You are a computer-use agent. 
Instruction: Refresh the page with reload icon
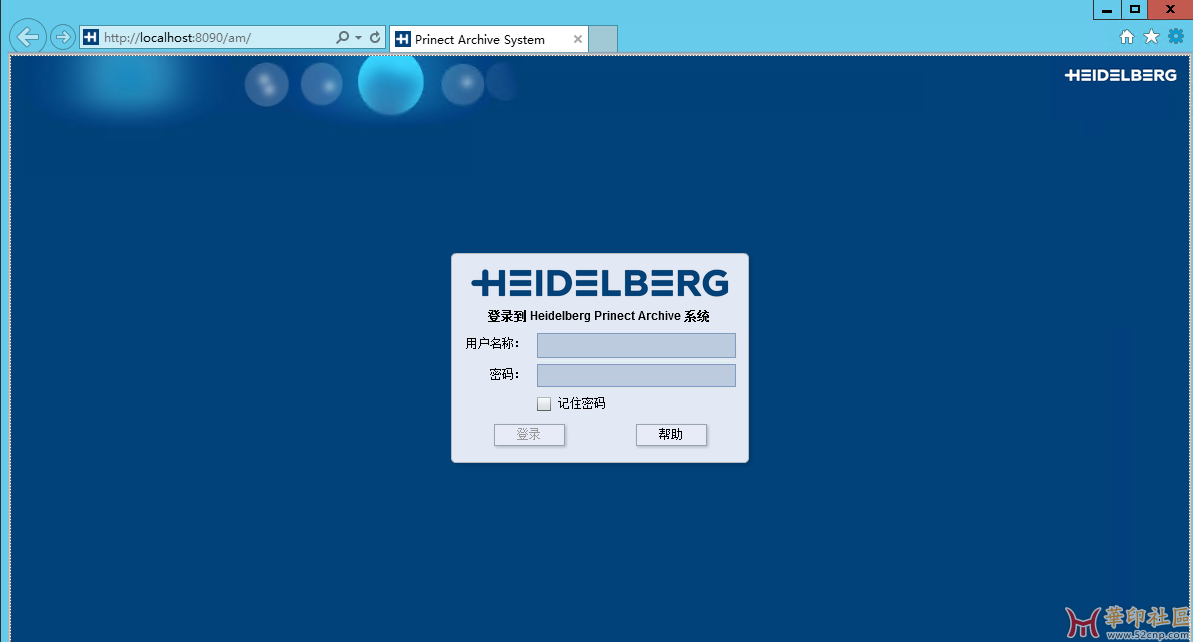tap(375, 37)
